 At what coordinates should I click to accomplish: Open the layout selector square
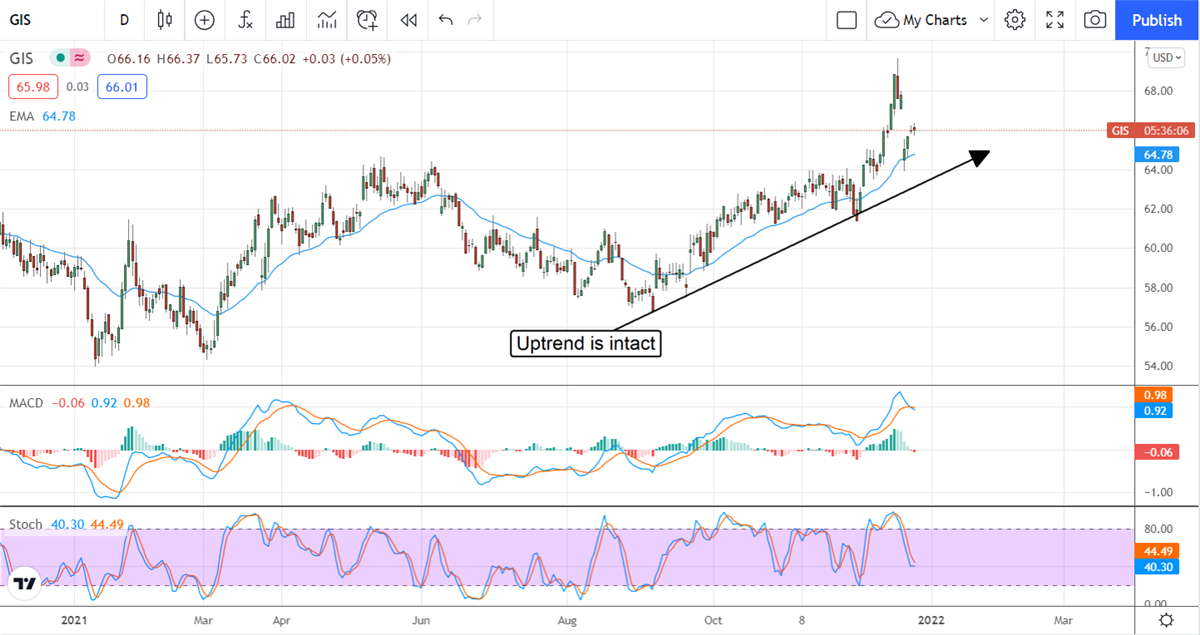point(847,20)
